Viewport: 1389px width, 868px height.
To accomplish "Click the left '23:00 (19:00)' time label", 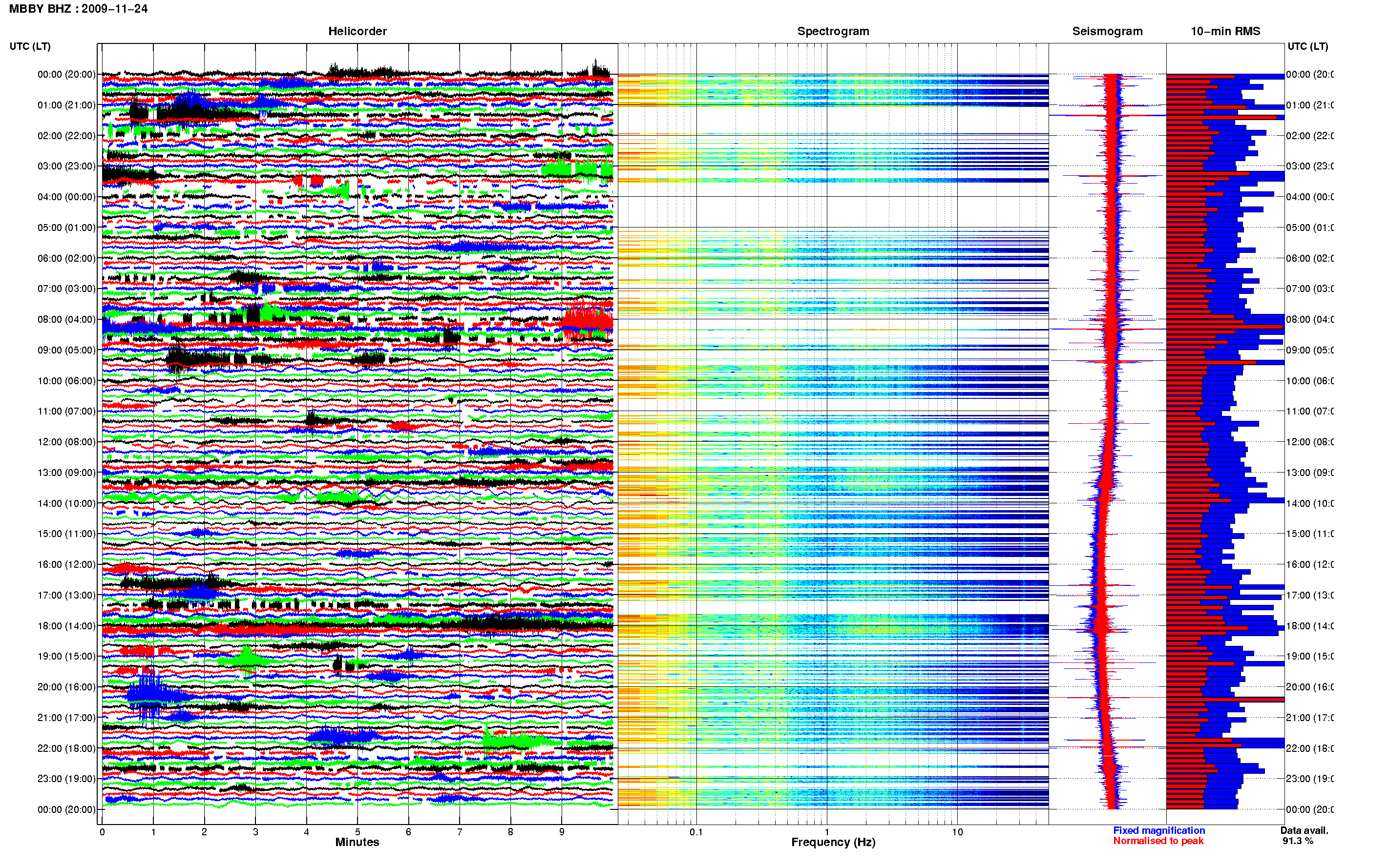I will [x=66, y=779].
